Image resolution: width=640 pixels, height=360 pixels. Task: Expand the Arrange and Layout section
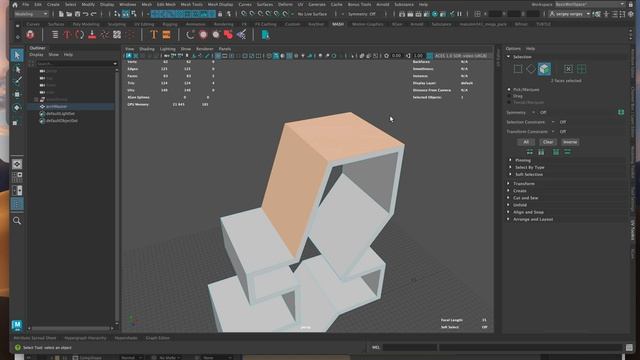pyautogui.click(x=509, y=219)
